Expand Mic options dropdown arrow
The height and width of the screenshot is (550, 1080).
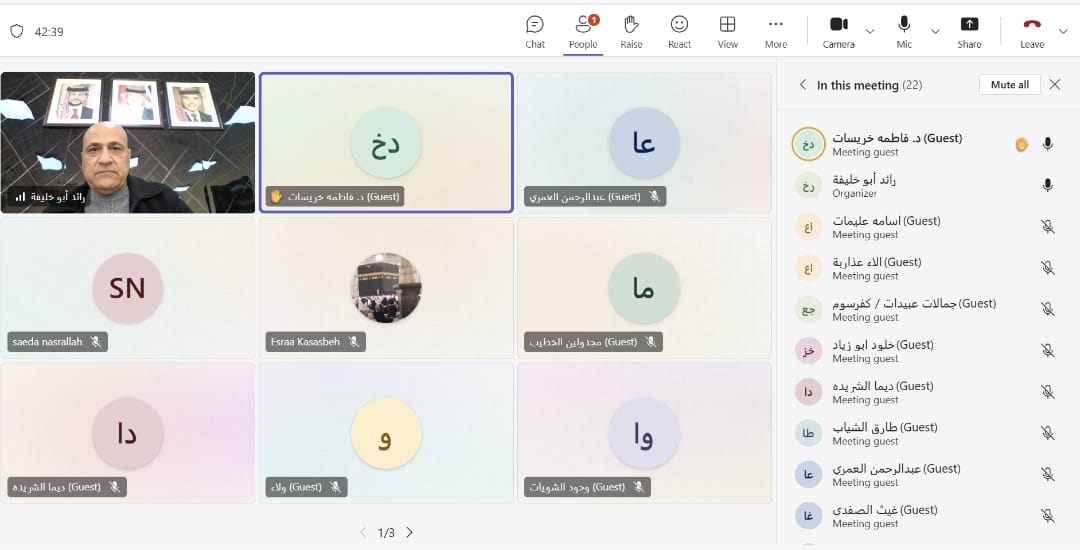point(935,31)
